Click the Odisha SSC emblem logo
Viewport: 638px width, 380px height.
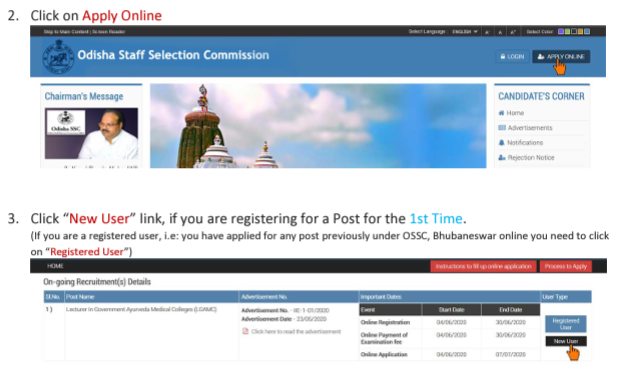click(x=58, y=56)
